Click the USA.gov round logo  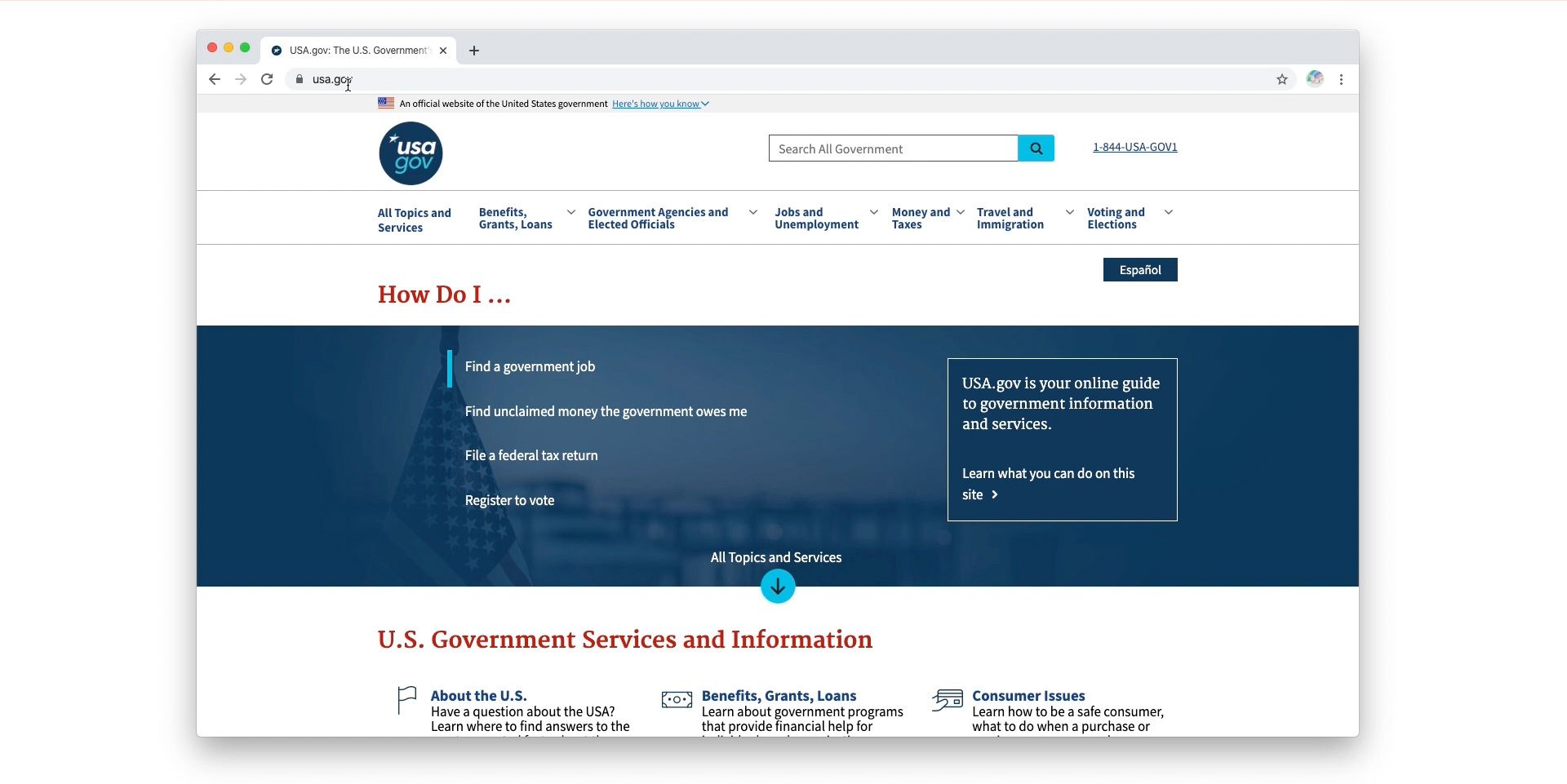point(411,153)
